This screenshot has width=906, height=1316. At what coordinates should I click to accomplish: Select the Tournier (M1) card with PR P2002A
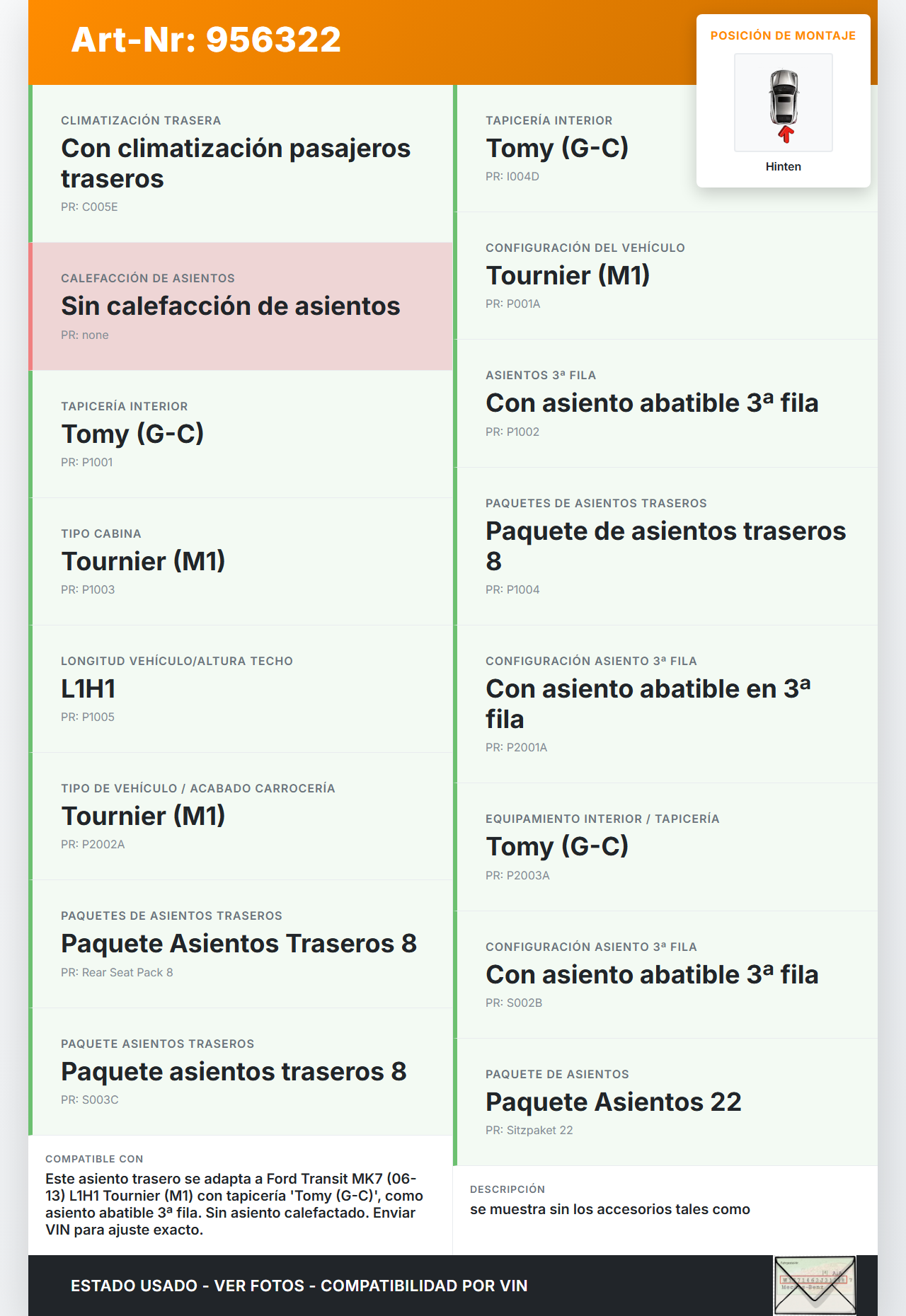[241, 816]
